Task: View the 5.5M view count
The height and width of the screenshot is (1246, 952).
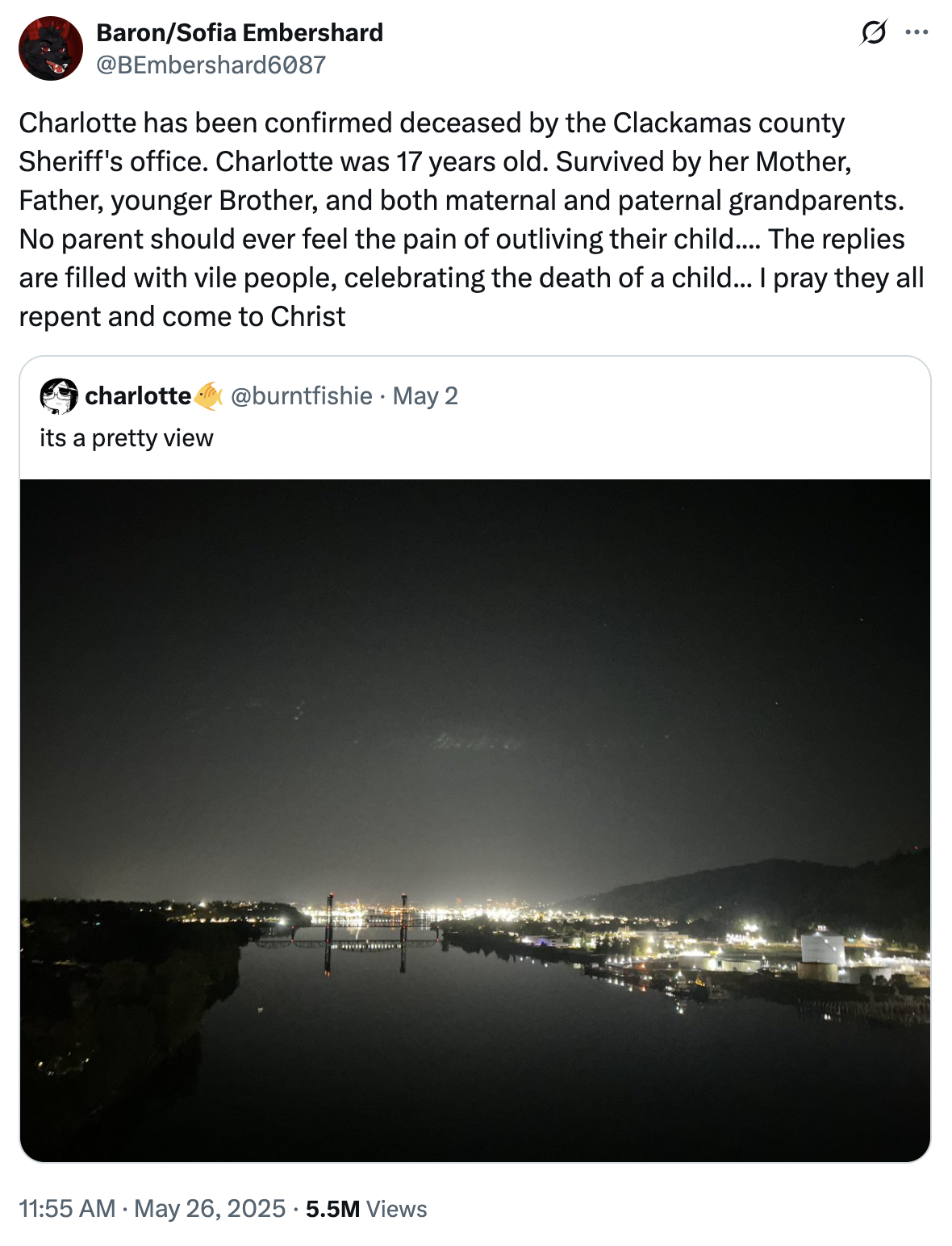Action: coord(332,1209)
